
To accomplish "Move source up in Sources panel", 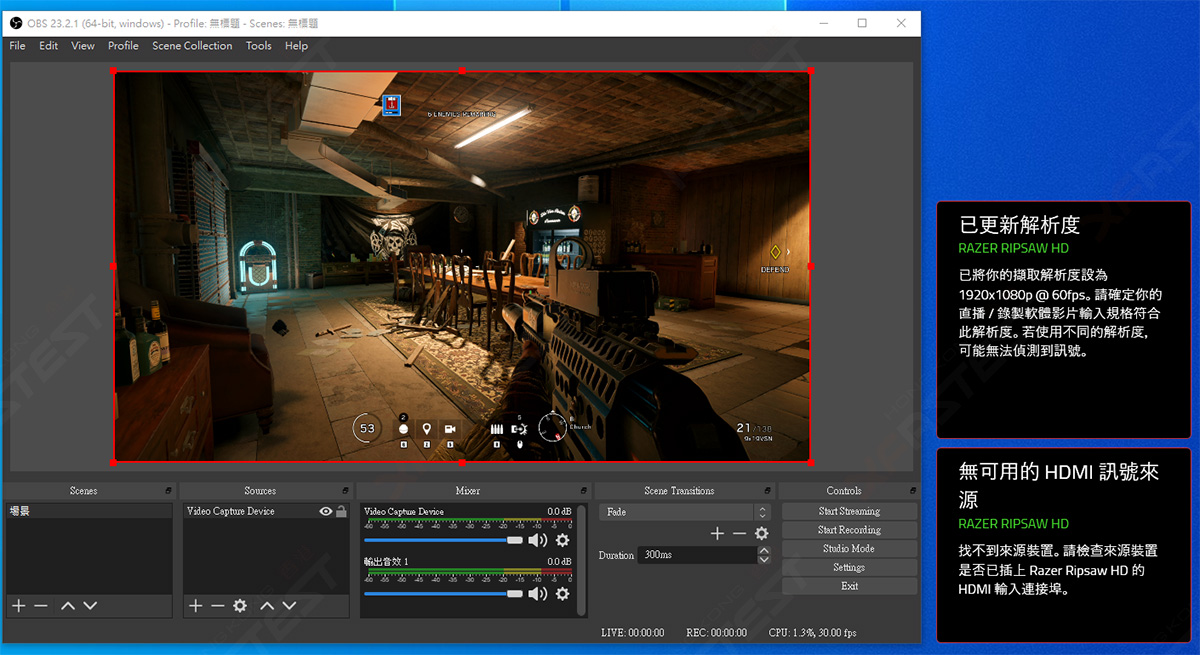I will pyautogui.click(x=267, y=606).
